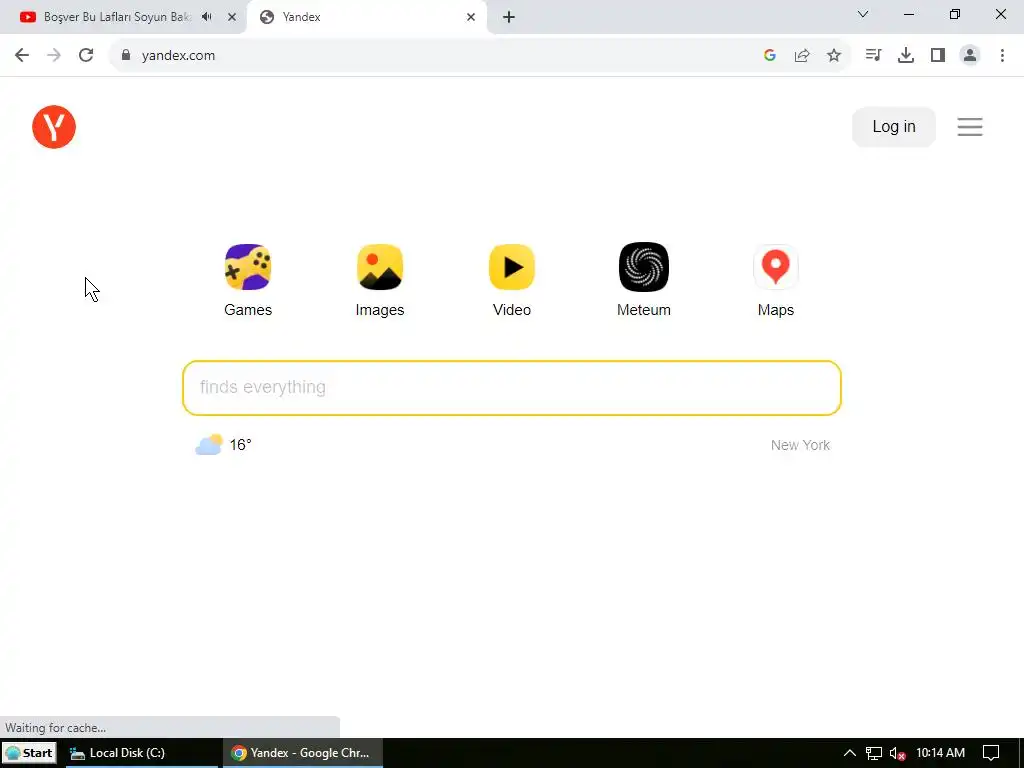Open the Maps service icon

click(x=775, y=267)
